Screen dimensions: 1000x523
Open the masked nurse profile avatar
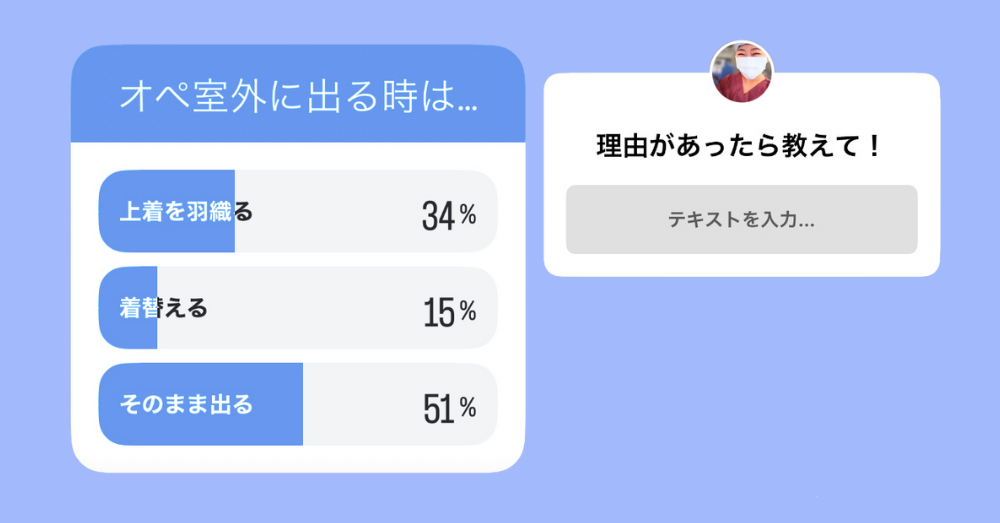coord(742,71)
